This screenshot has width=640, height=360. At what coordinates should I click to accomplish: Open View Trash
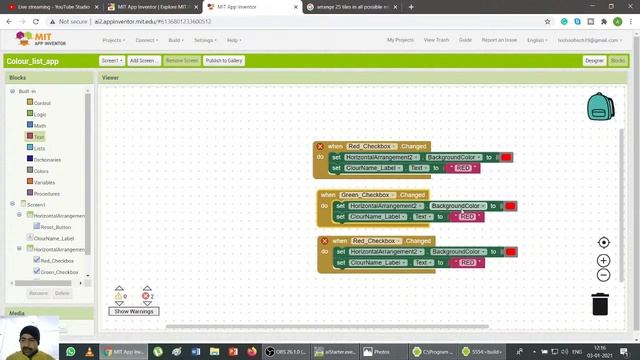pyautogui.click(x=436, y=40)
